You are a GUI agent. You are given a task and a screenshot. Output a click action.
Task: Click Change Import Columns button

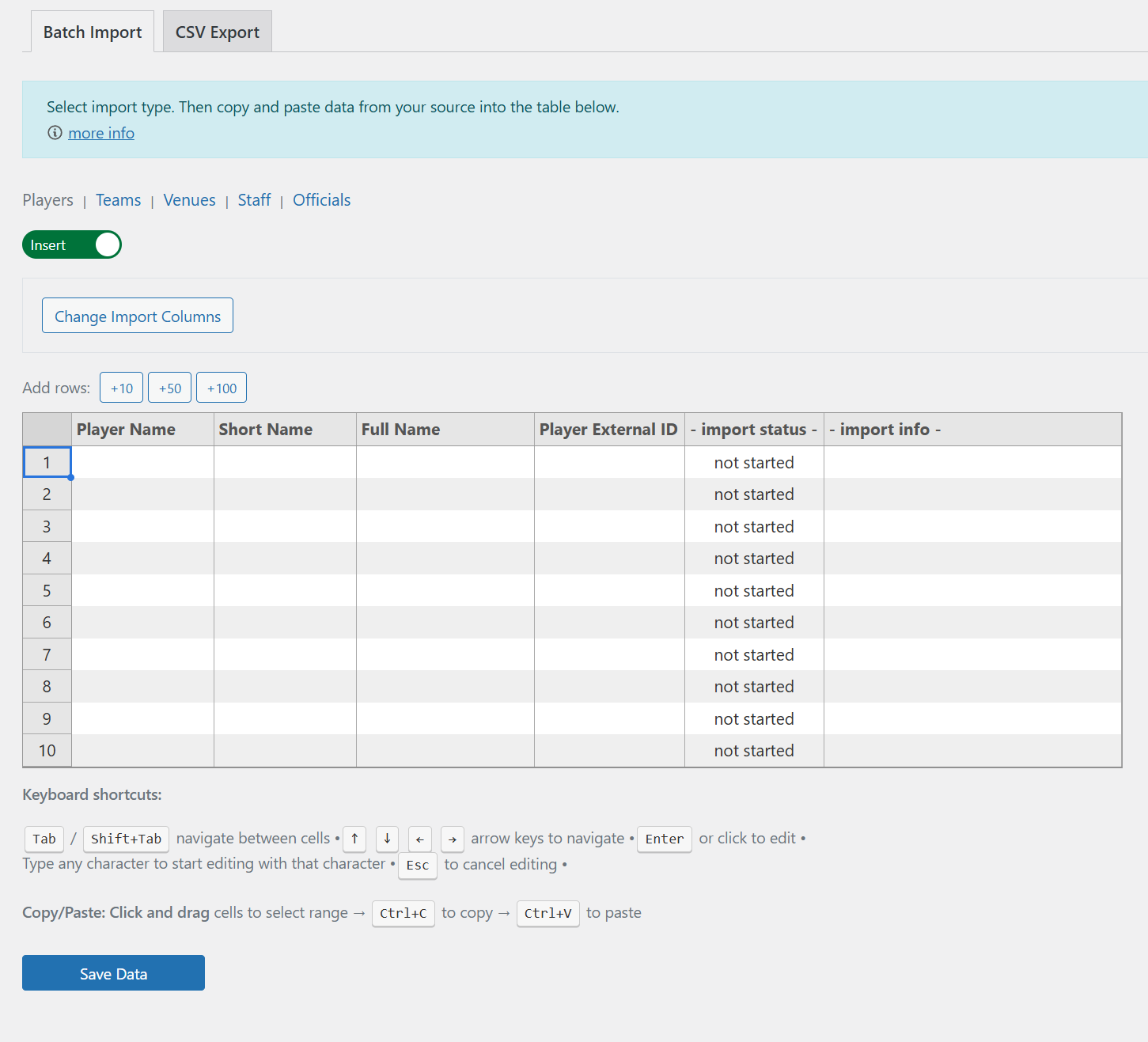138,316
